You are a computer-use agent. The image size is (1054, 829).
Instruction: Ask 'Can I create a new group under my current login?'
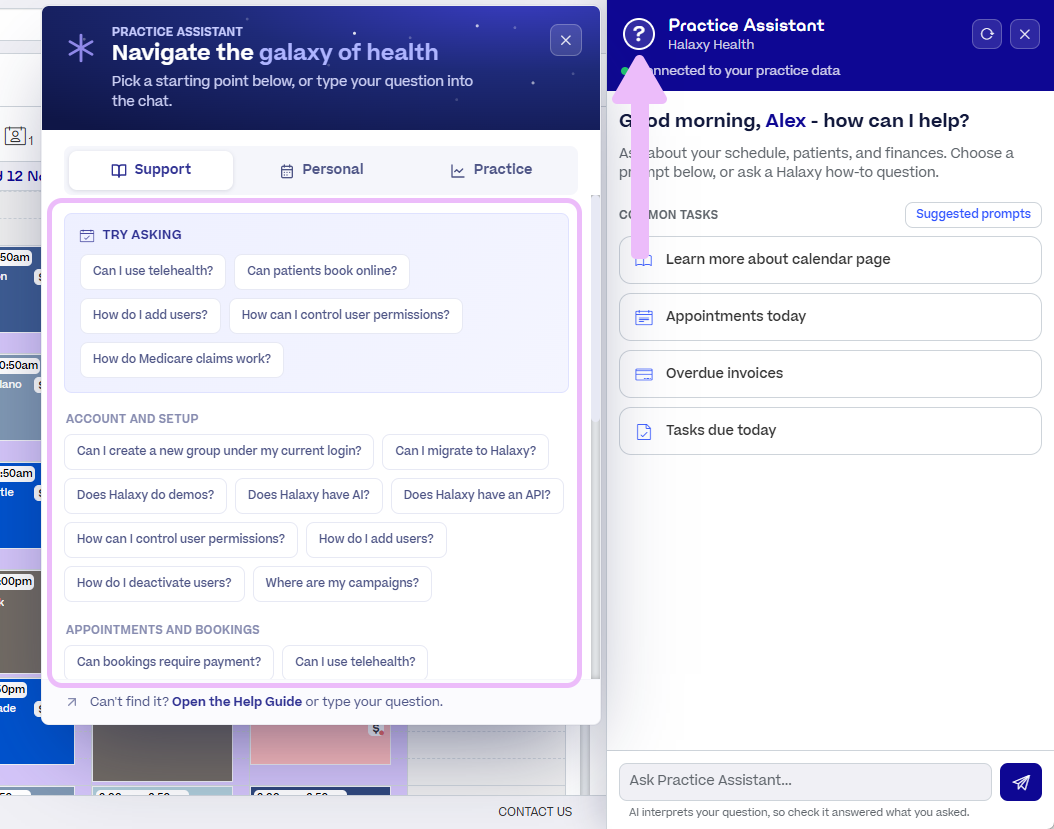click(219, 451)
